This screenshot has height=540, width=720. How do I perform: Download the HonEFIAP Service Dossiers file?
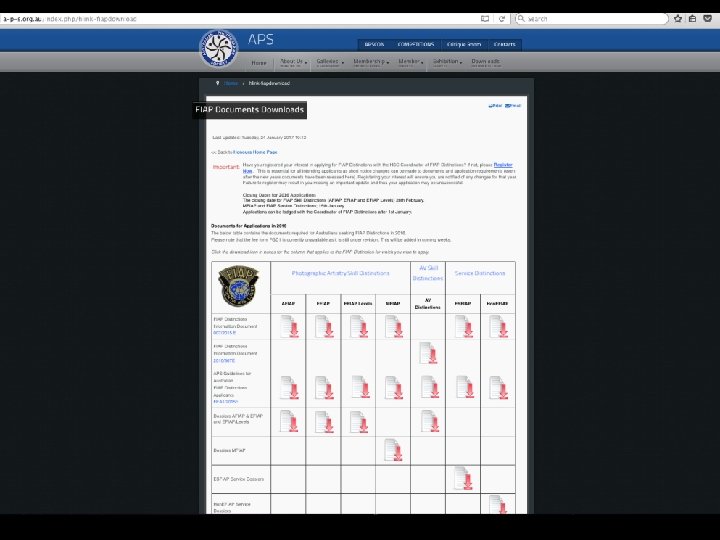point(498,504)
